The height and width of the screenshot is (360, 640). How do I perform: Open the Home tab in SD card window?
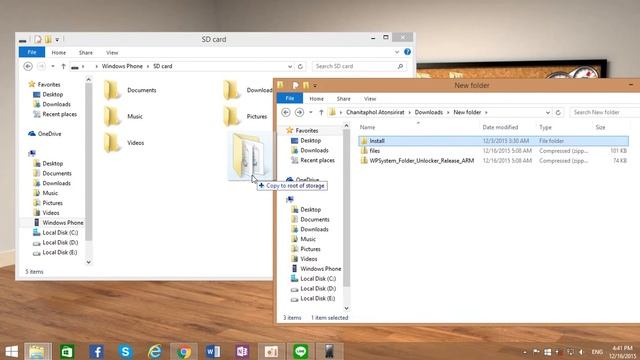click(x=59, y=53)
